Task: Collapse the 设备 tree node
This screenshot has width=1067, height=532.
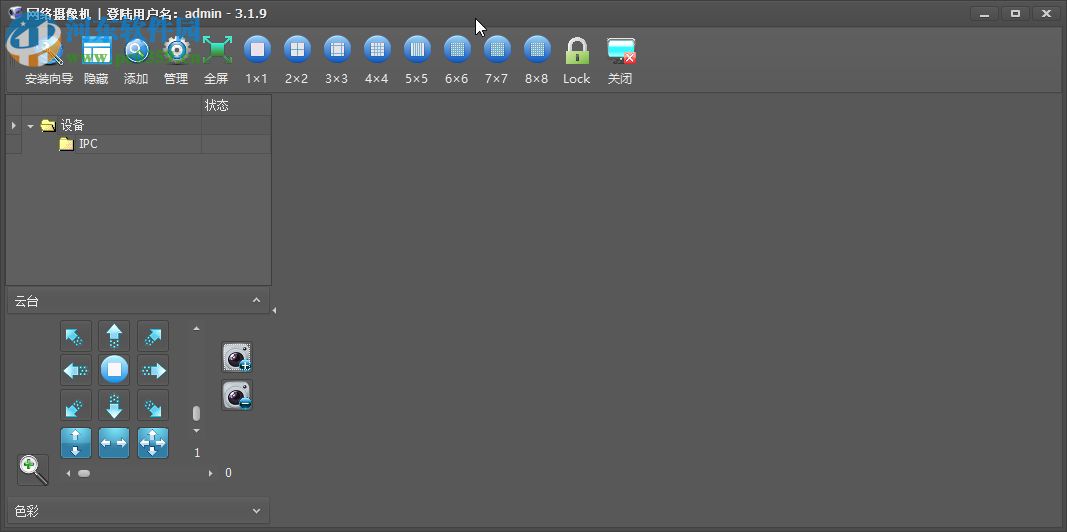Action: click(x=30, y=126)
